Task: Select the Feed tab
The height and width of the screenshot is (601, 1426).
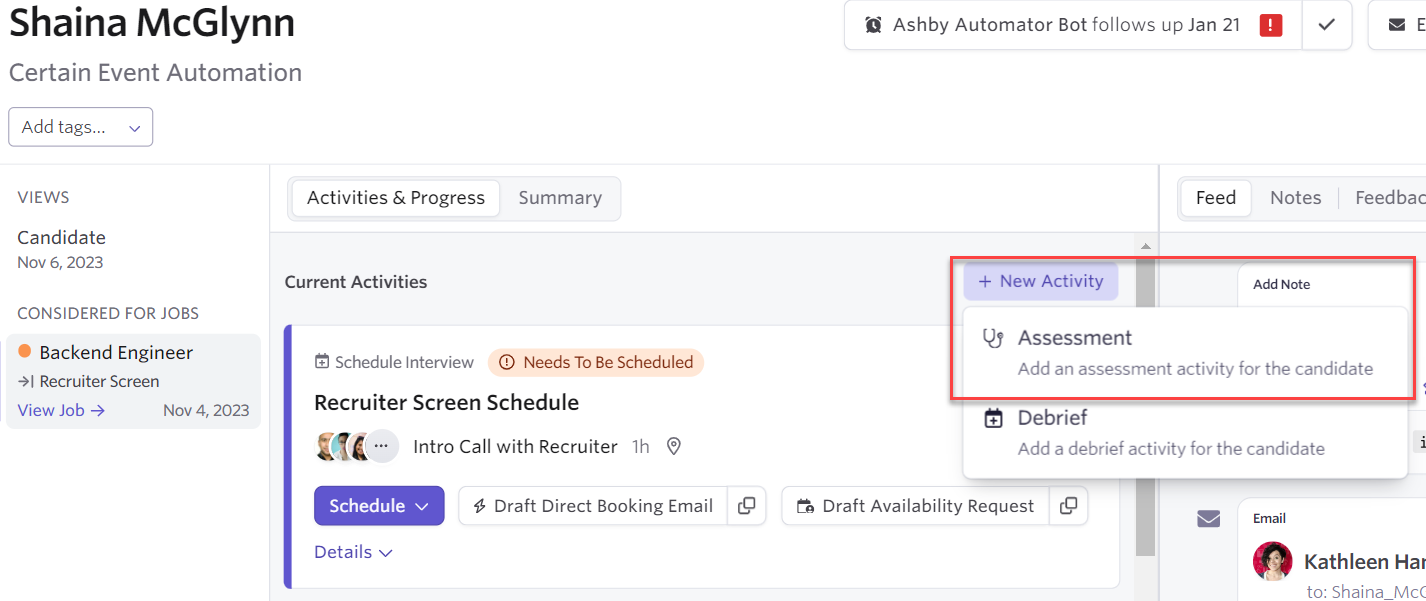Action: click(1215, 198)
